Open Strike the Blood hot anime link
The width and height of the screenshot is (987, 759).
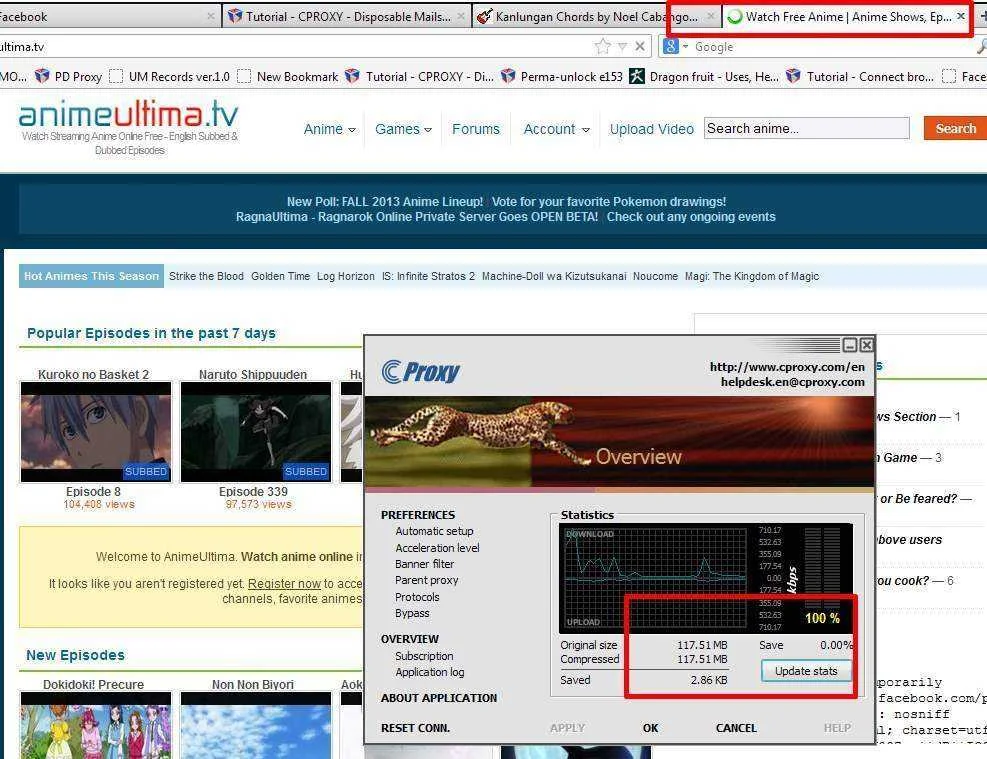[206, 276]
